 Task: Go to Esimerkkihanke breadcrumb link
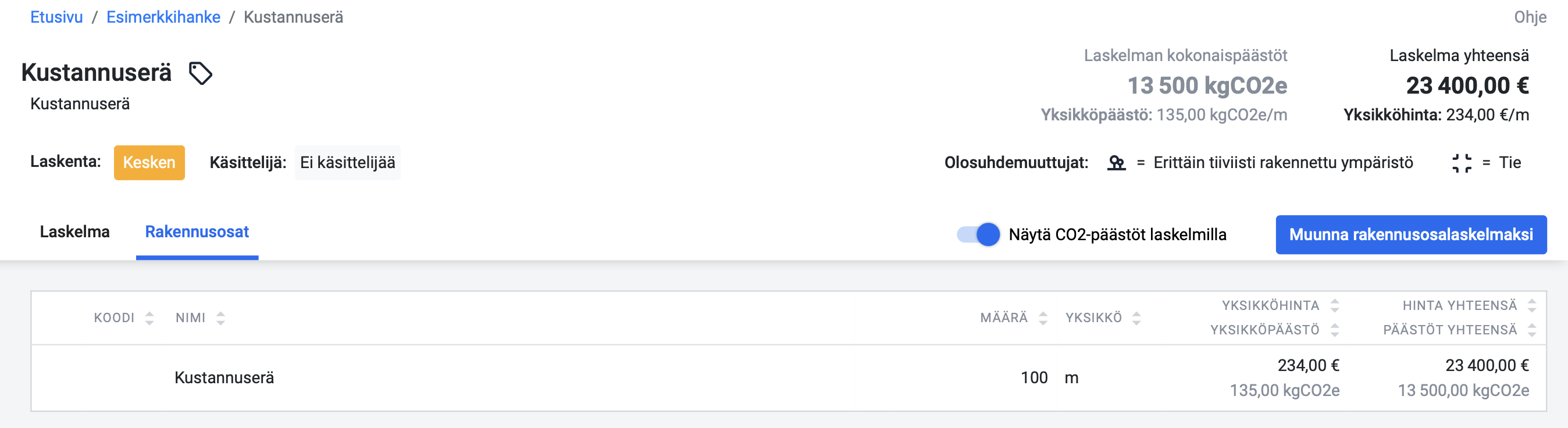[x=163, y=17]
